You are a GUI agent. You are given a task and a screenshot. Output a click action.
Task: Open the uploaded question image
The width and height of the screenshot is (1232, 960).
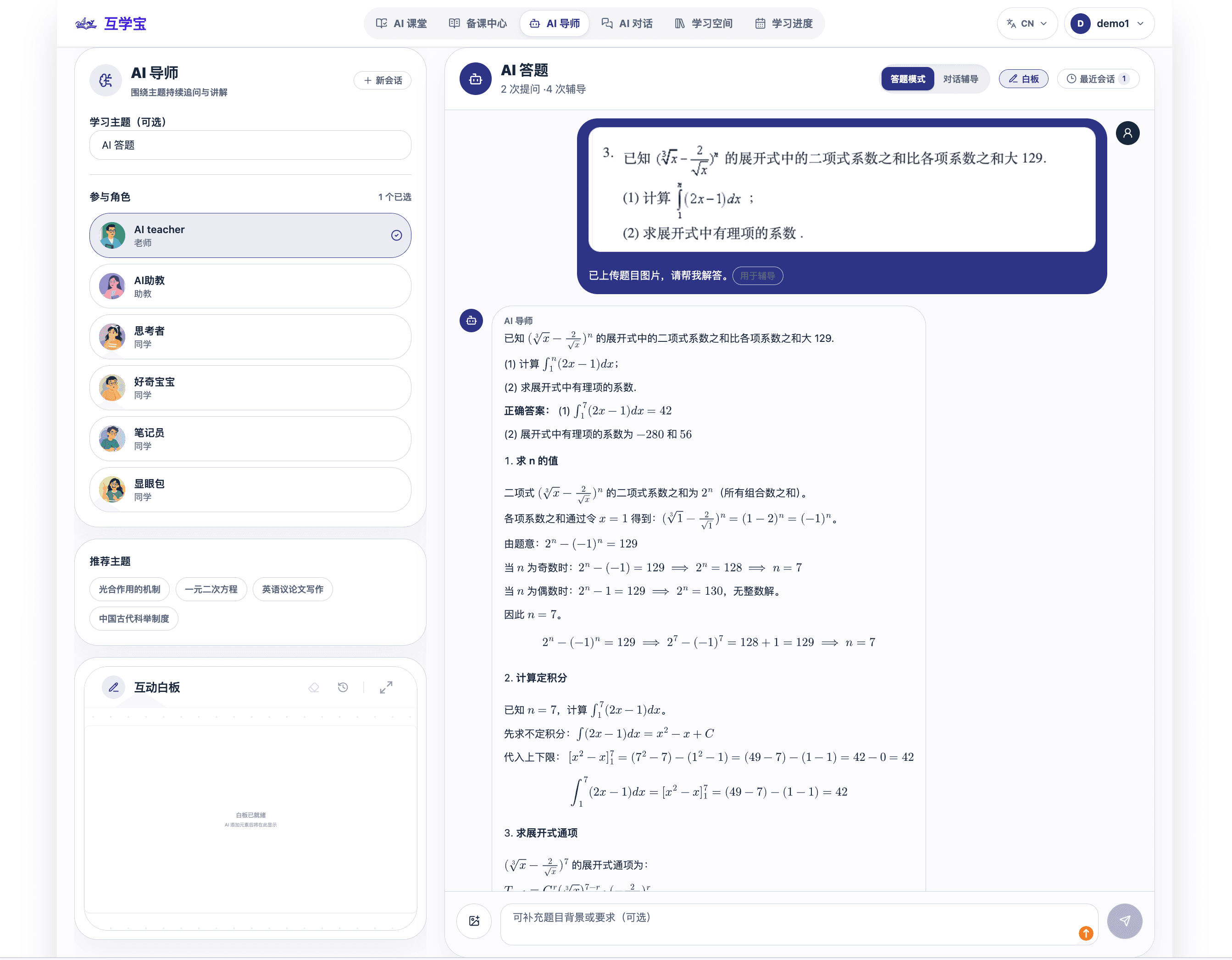(842, 190)
